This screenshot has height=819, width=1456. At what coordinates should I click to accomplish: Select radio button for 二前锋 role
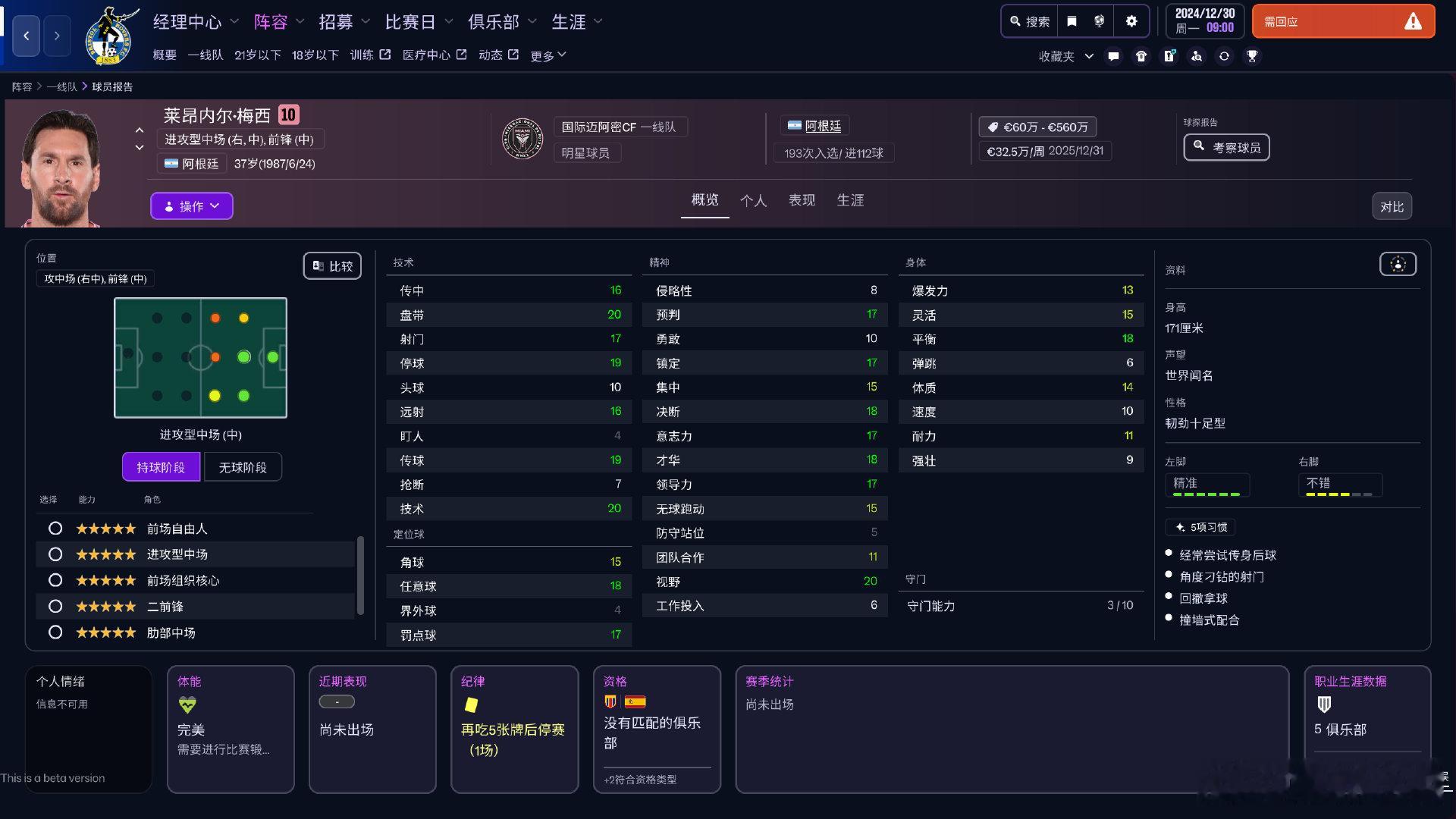(55, 607)
